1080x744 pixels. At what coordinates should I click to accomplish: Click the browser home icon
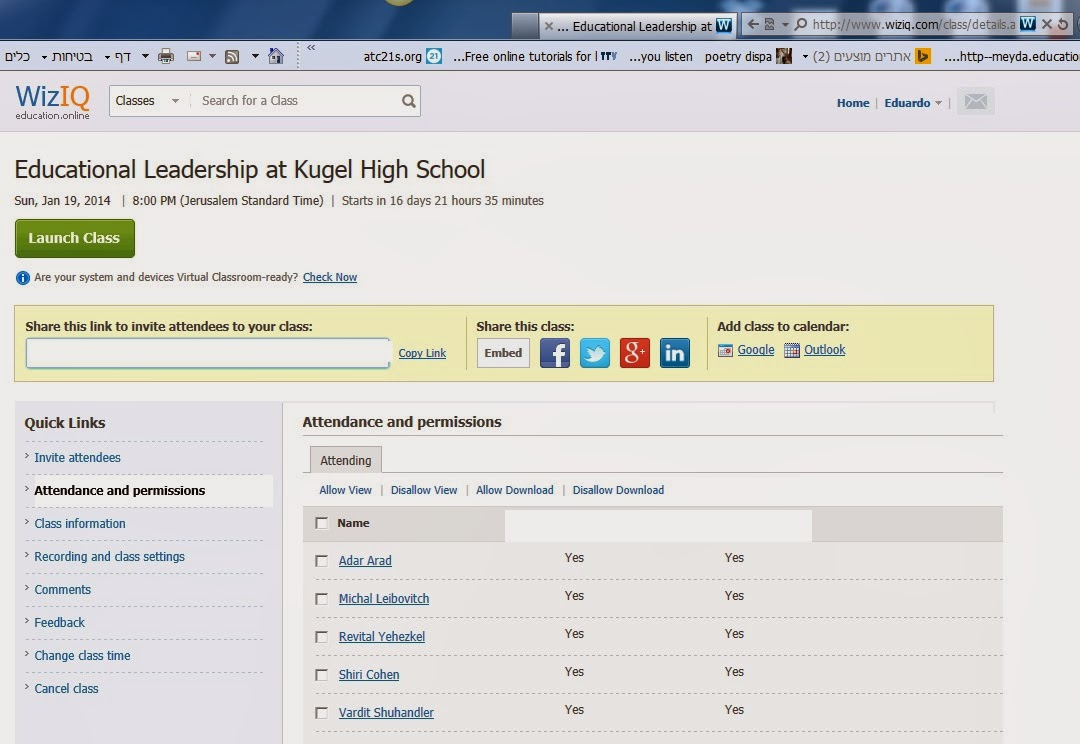[x=276, y=56]
